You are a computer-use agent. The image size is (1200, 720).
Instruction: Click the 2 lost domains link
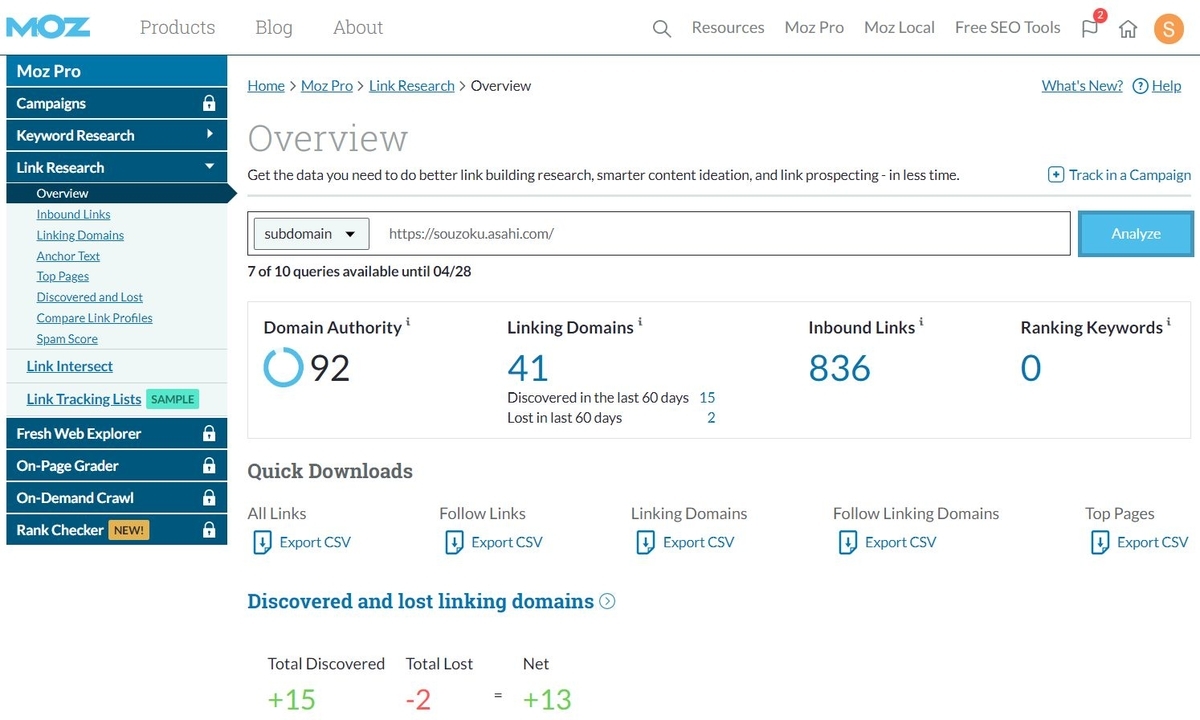(711, 418)
